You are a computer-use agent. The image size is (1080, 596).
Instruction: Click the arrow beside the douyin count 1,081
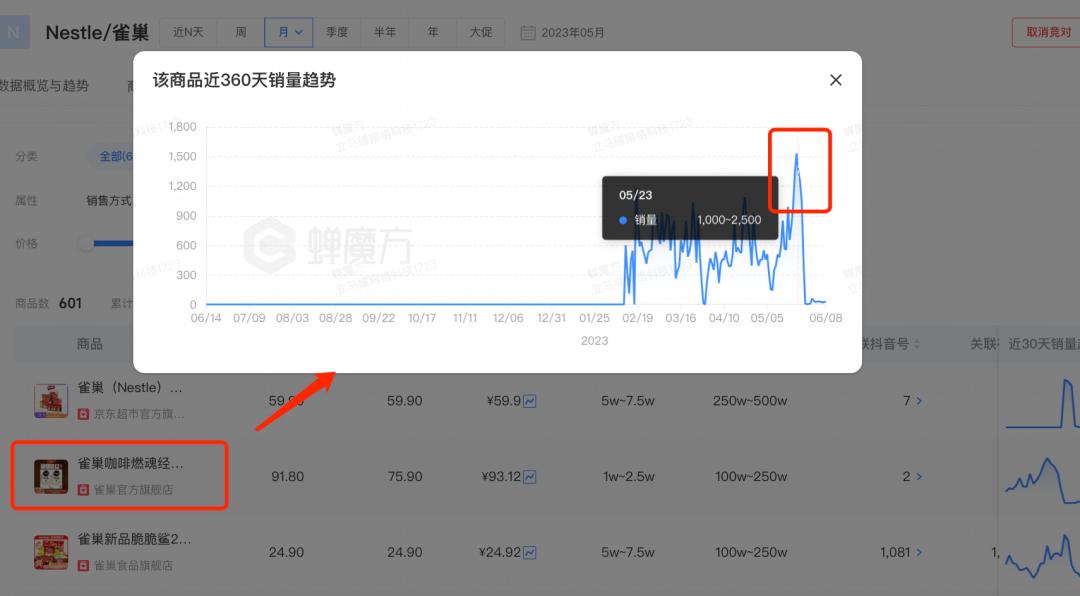(x=919, y=552)
